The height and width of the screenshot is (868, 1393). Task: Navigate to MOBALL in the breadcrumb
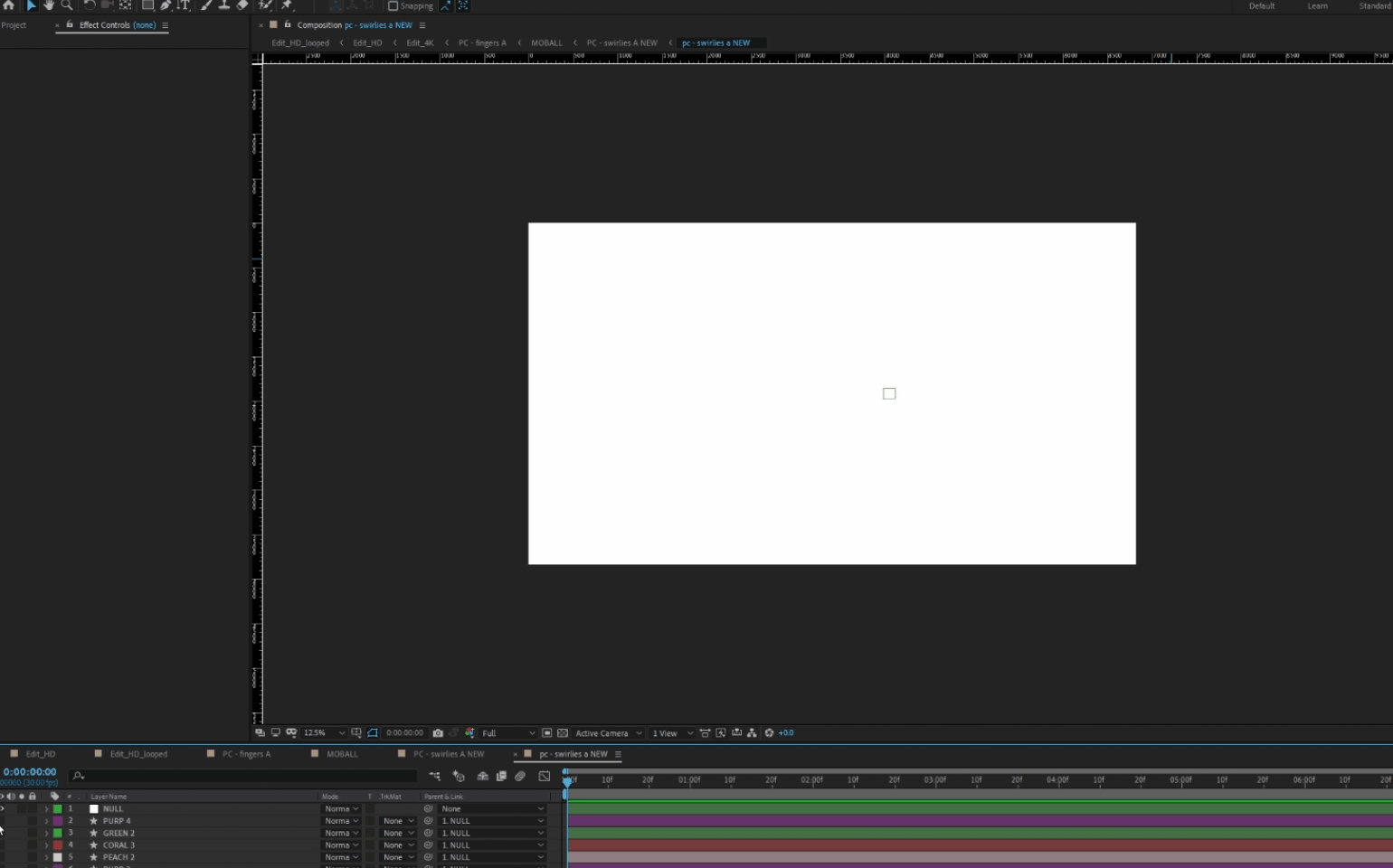tap(546, 42)
